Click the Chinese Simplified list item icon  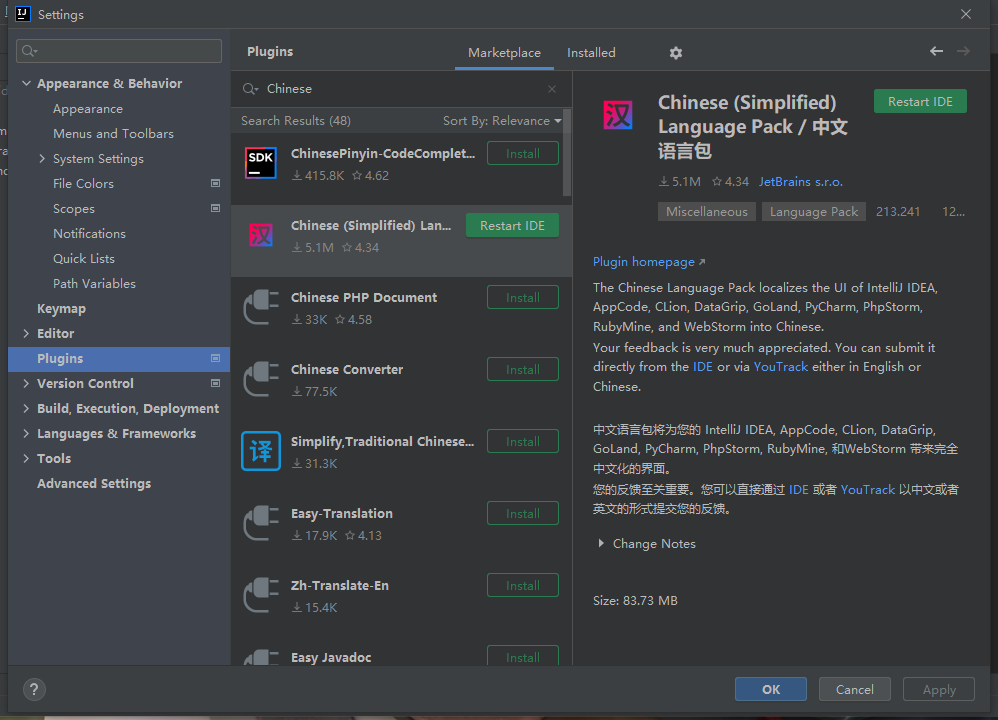tap(261, 236)
